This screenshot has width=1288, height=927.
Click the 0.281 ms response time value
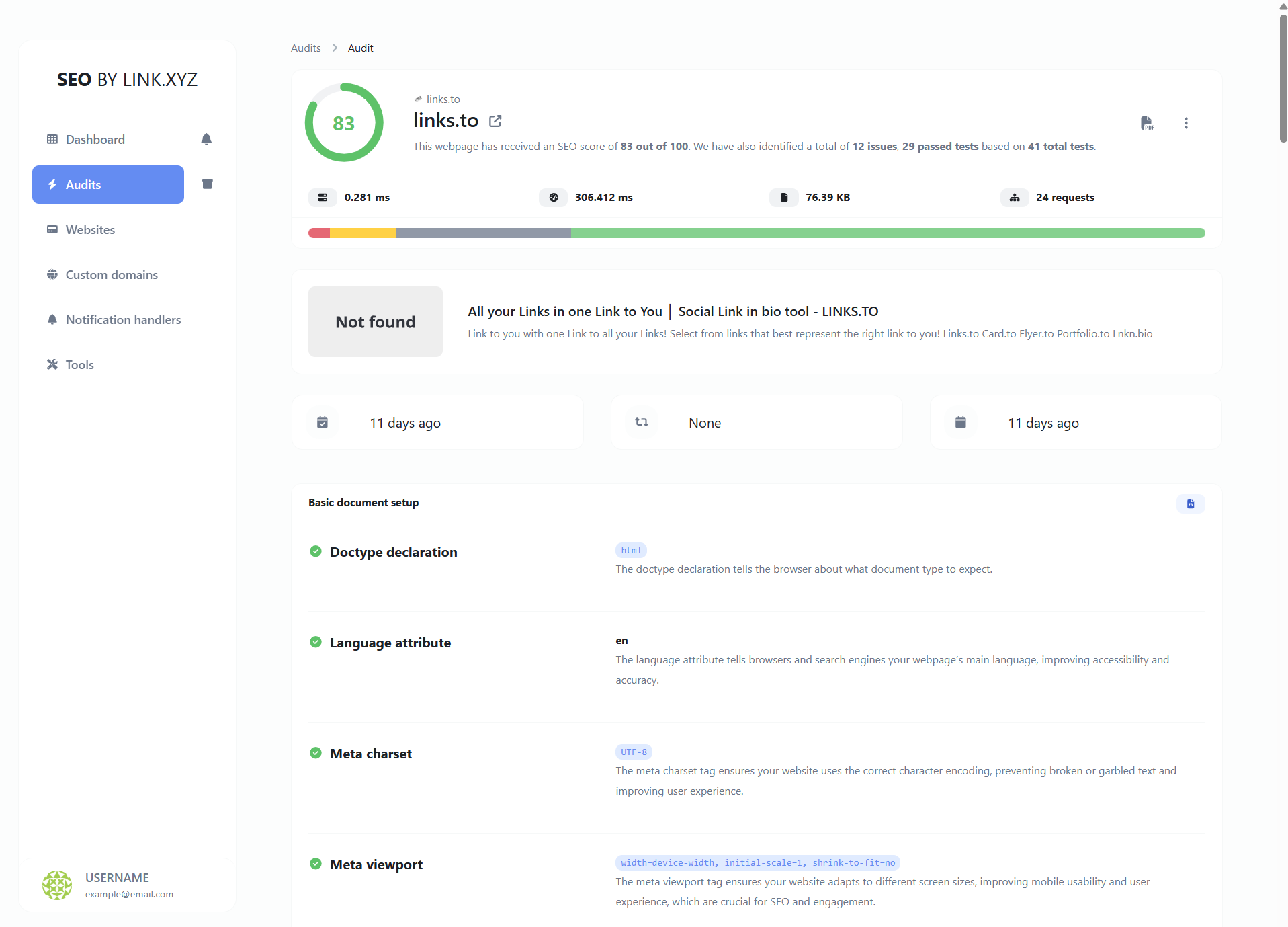point(367,197)
